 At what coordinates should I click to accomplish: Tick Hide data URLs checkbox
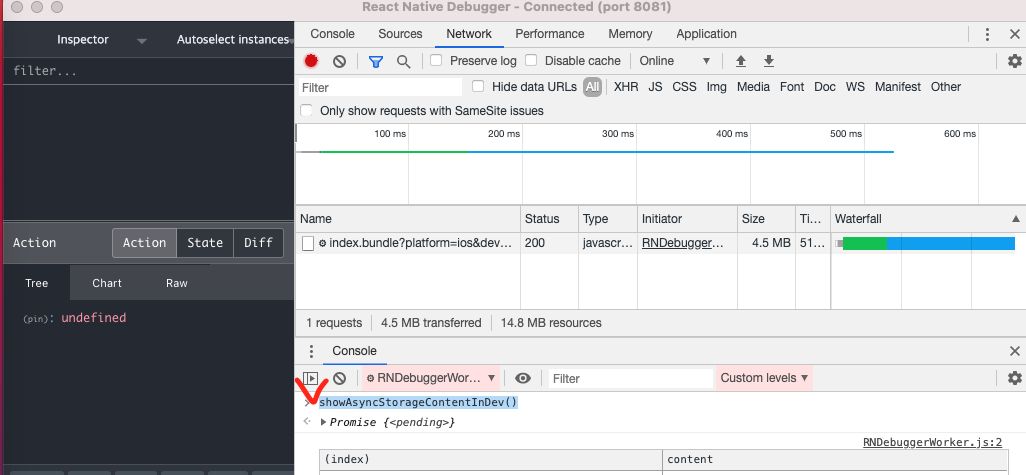pyautogui.click(x=478, y=86)
